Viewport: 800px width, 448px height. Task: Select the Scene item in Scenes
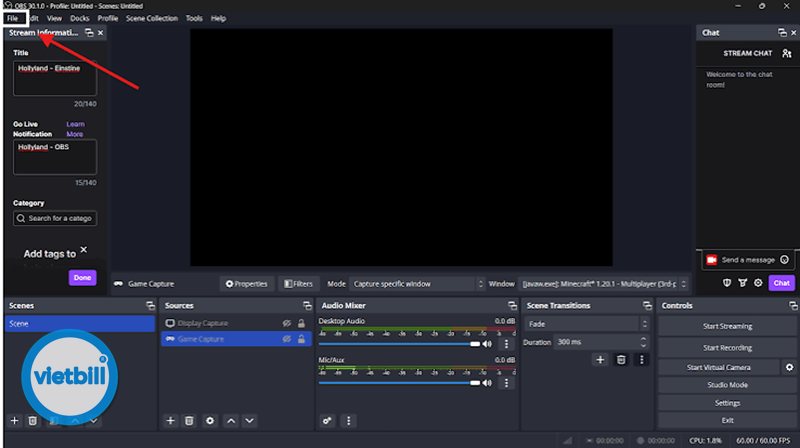point(80,323)
